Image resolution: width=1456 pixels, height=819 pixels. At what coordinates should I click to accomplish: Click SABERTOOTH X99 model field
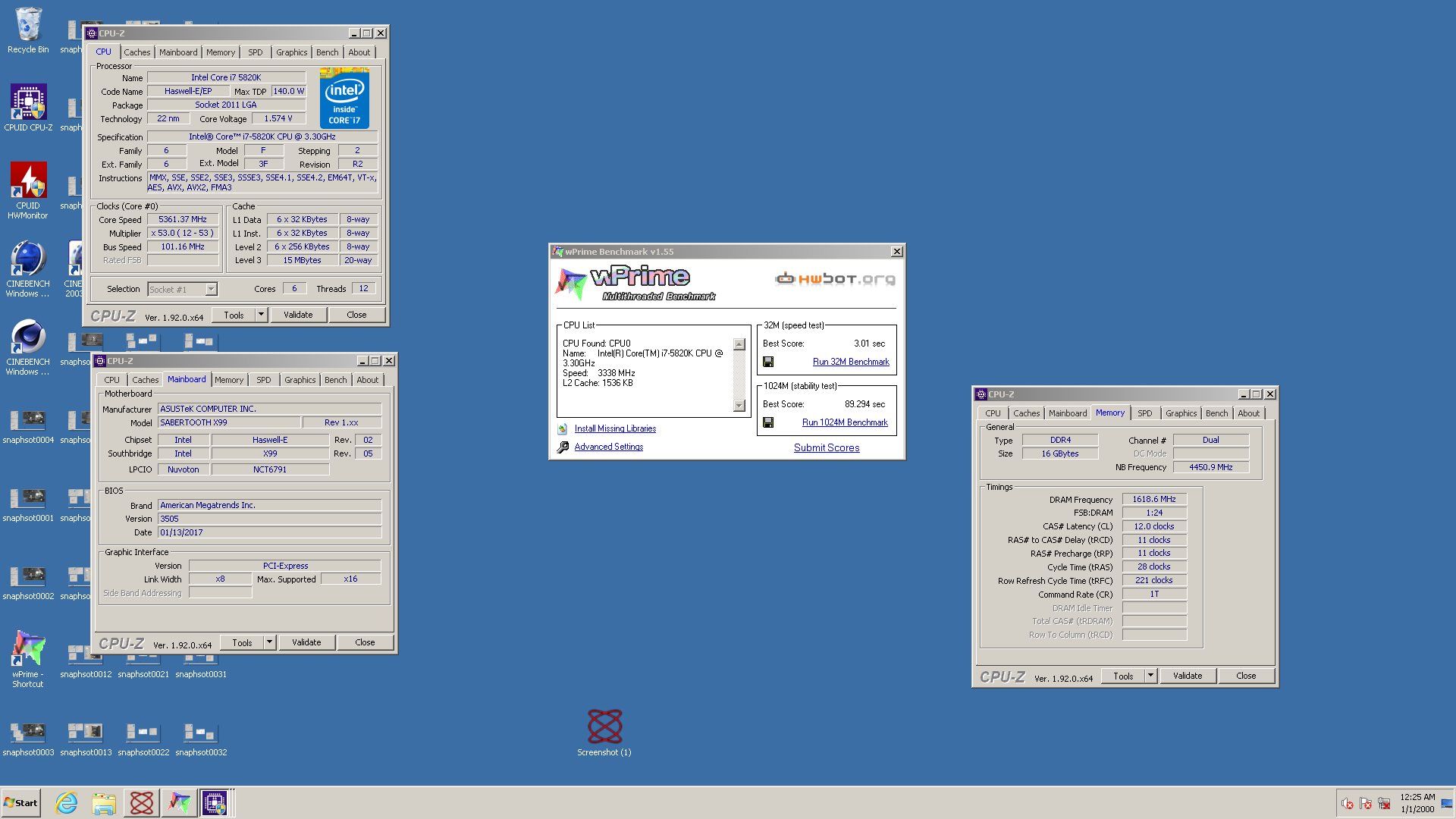point(228,422)
